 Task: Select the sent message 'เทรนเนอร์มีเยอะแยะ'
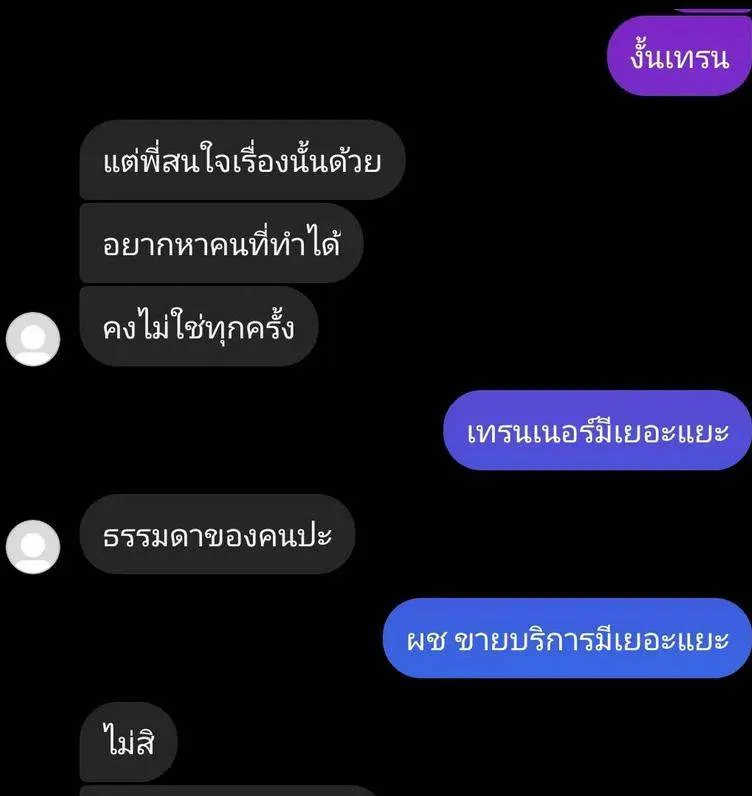pyautogui.click(x=597, y=430)
